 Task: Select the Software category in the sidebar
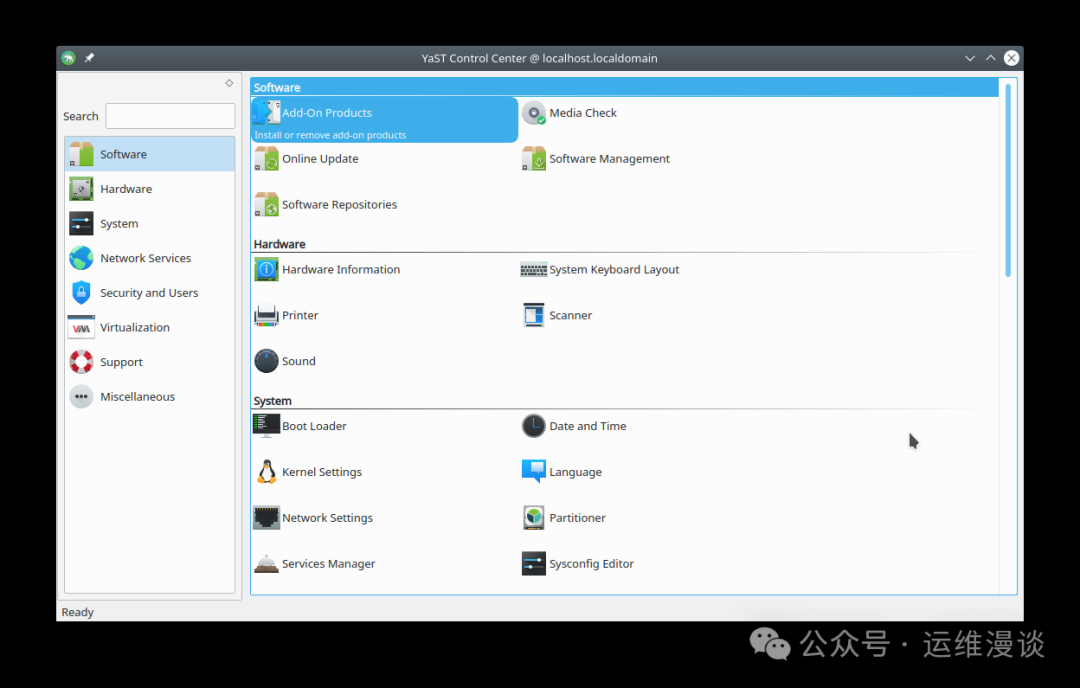(x=149, y=154)
